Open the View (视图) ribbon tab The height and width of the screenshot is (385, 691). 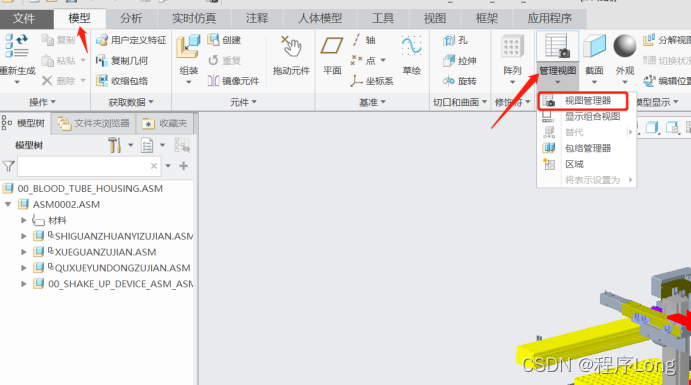click(x=435, y=19)
